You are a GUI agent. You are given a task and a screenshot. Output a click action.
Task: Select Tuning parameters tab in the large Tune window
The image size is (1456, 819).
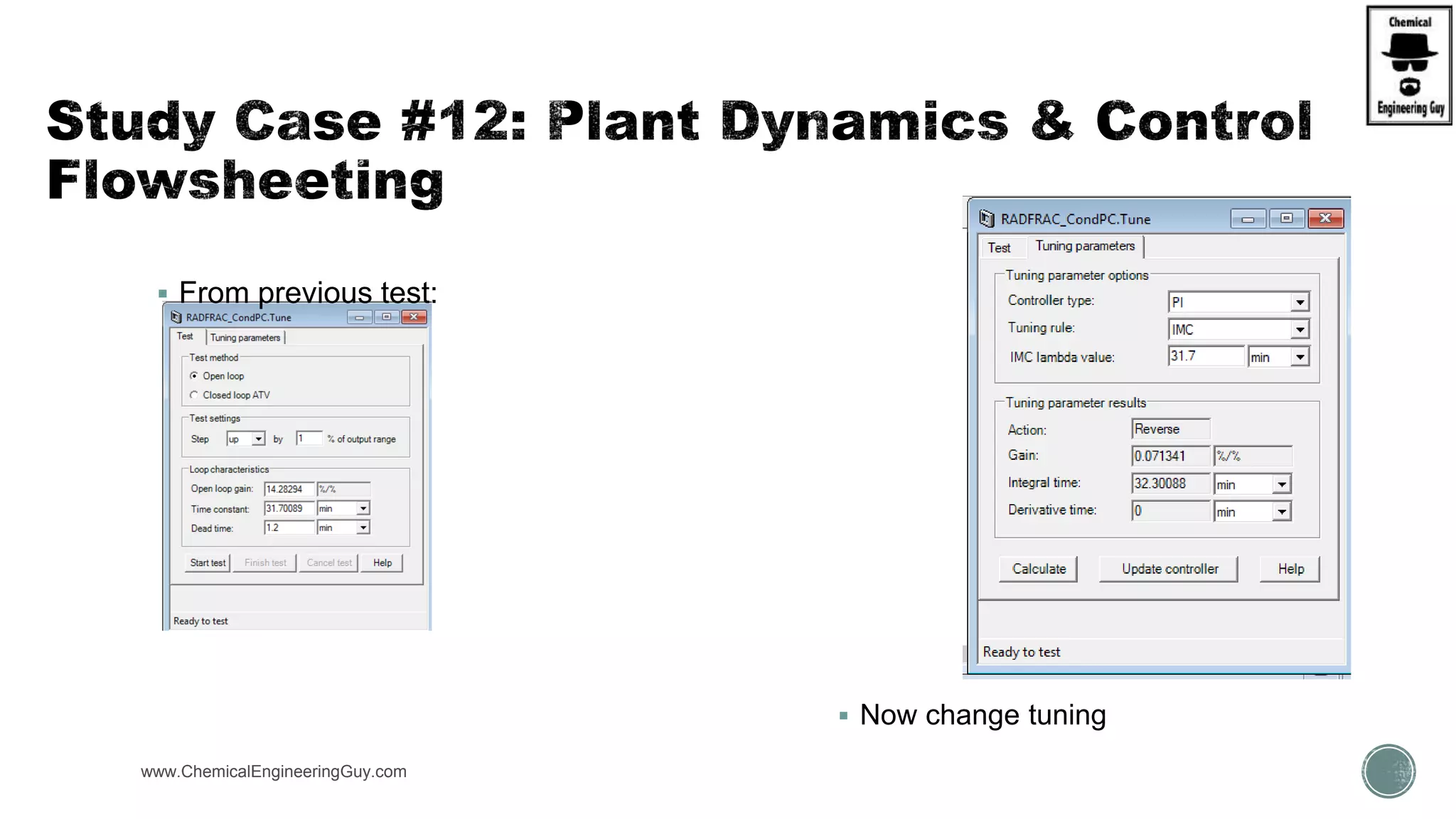tap(1085, 246)
